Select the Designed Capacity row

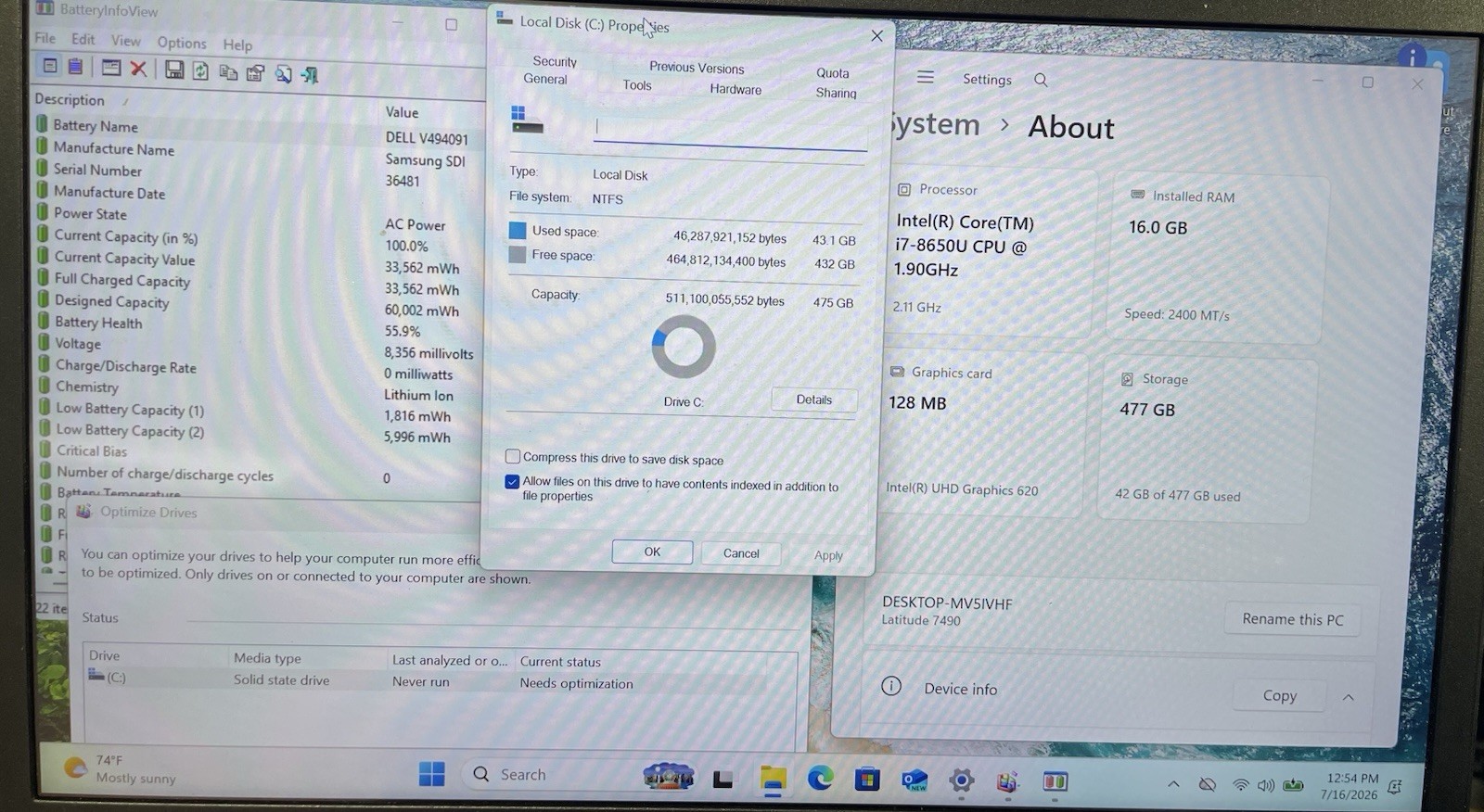pyautogui.click(x=257, y=304)
